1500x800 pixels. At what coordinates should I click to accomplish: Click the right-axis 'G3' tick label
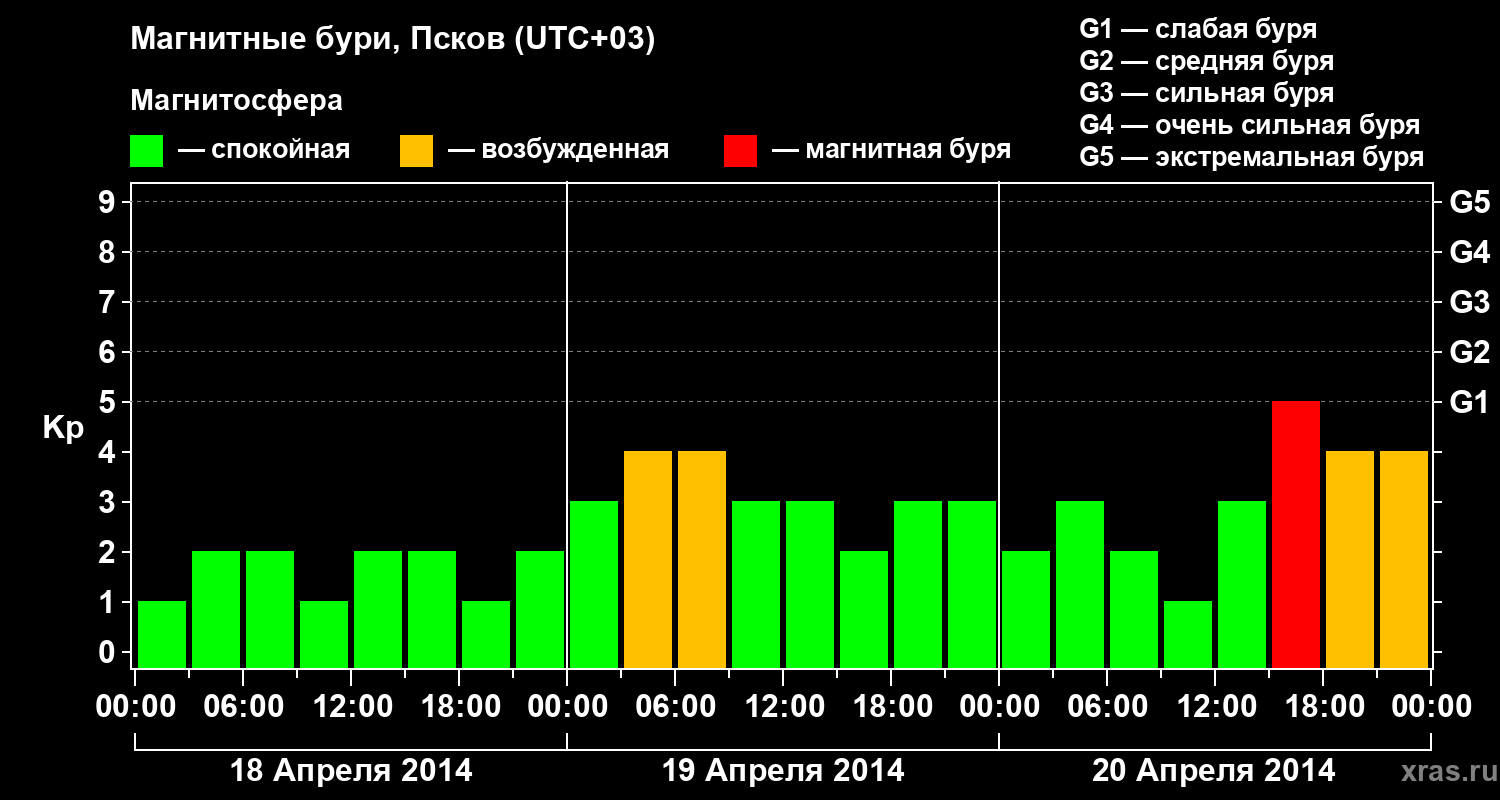(1469, 302)
